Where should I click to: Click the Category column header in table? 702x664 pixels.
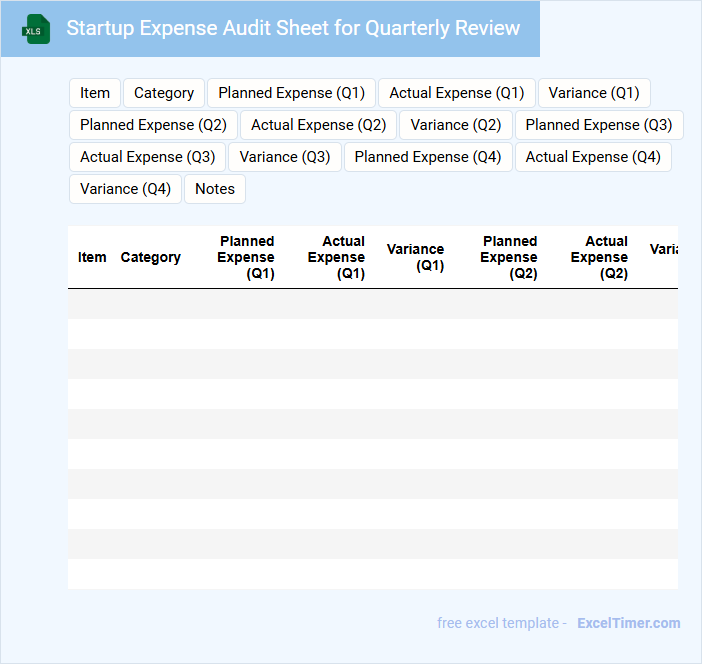[150, 257]
